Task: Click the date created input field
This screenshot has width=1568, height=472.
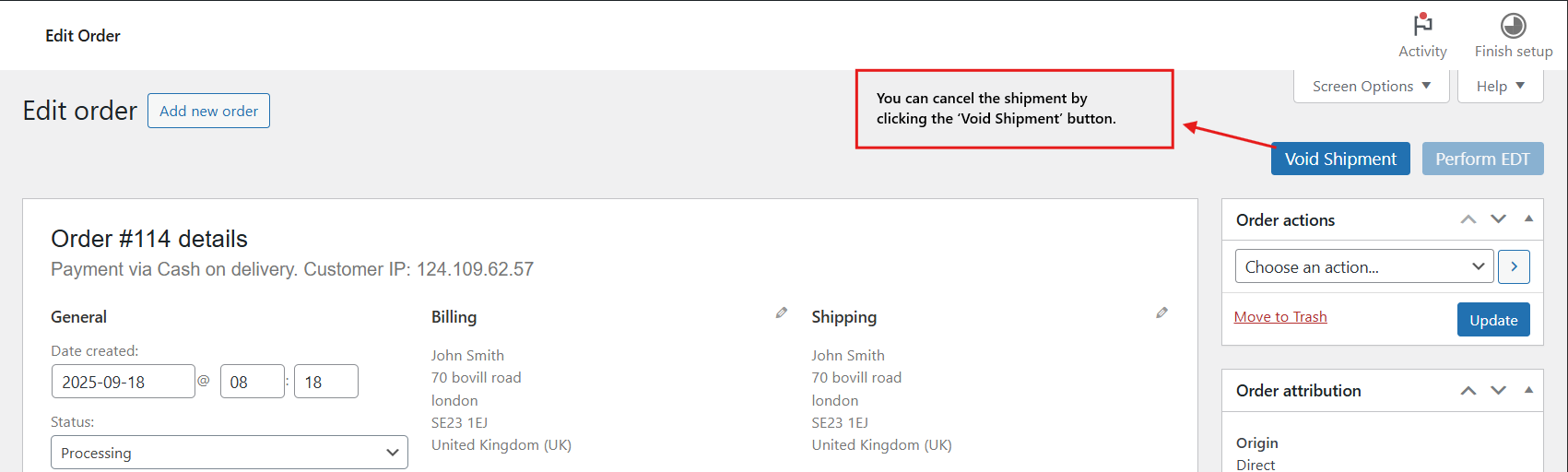Action: tap(123, 382)
